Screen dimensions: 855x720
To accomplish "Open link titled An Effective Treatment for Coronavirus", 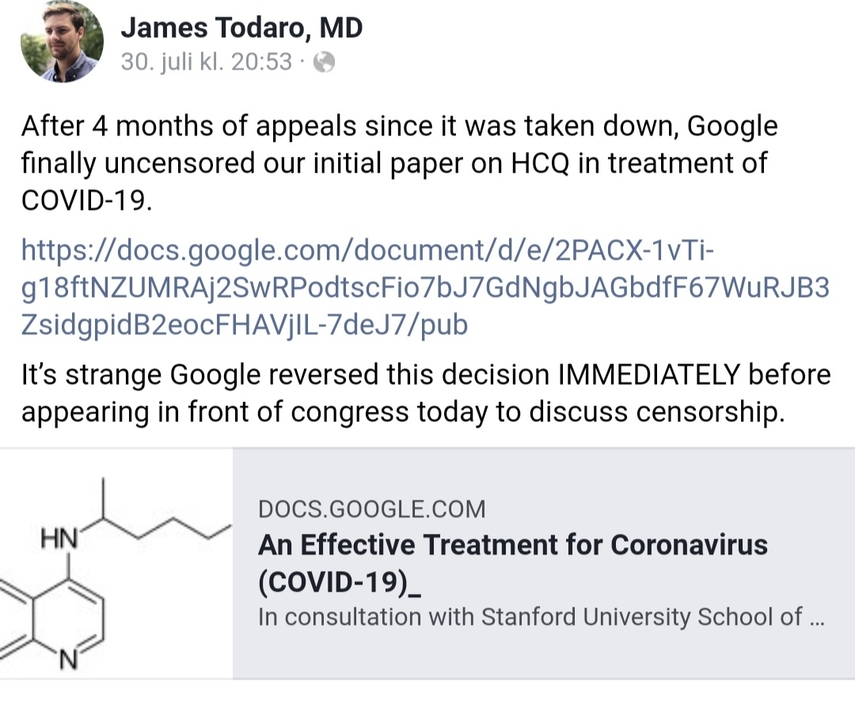I will [x=513, y=545].
